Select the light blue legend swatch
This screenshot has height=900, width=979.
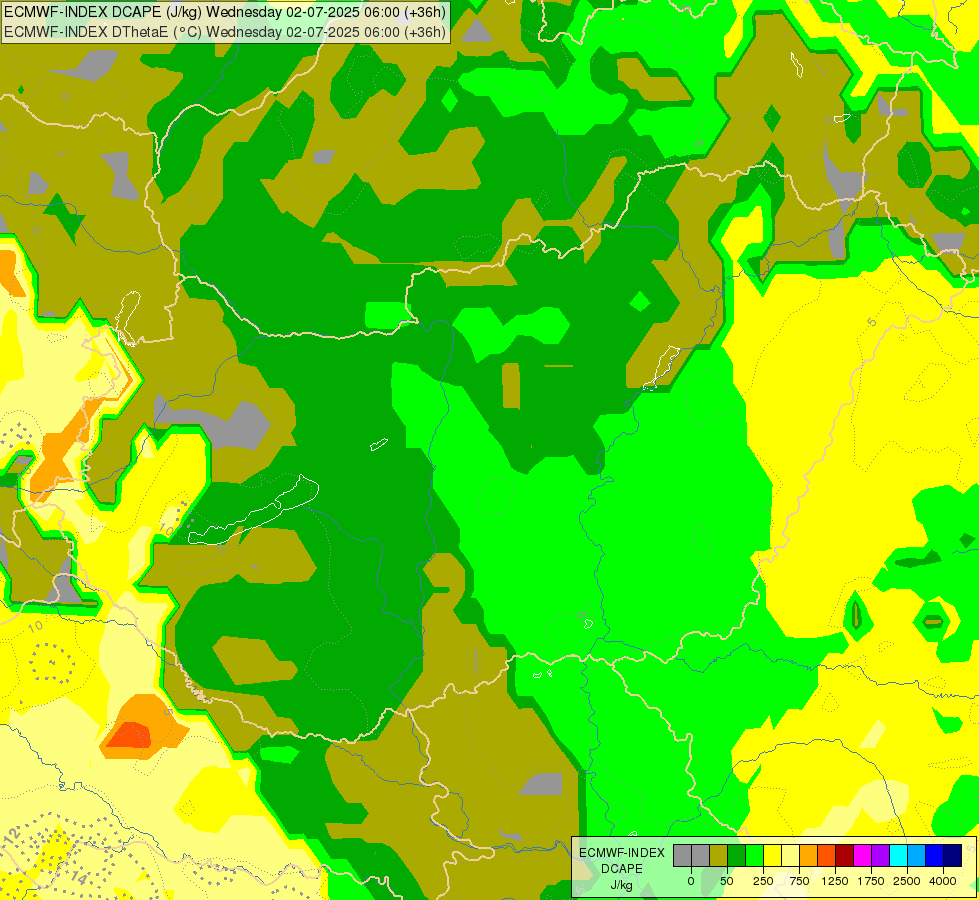point(917,855)
